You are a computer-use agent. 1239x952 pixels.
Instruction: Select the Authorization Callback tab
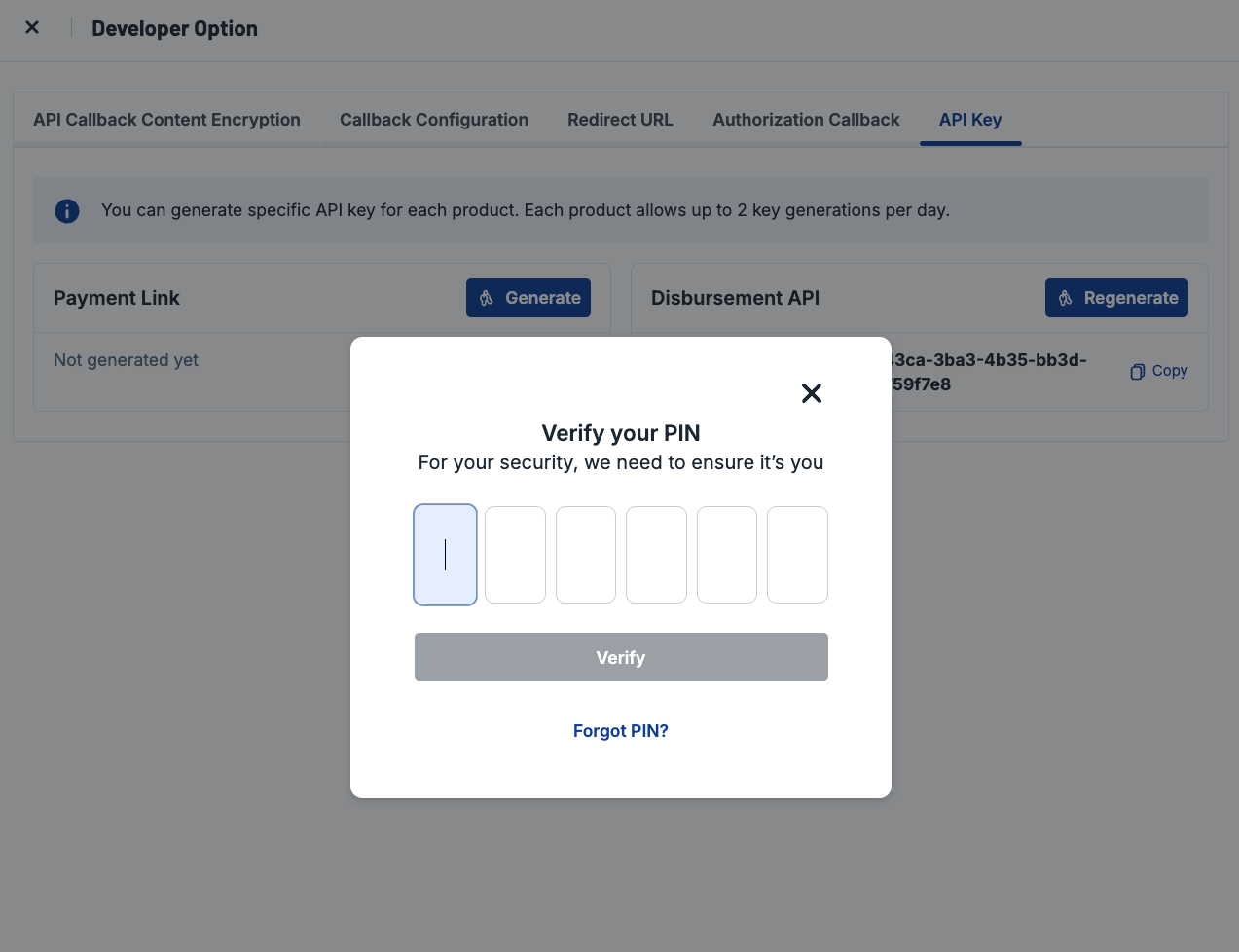tap(806, 120)
